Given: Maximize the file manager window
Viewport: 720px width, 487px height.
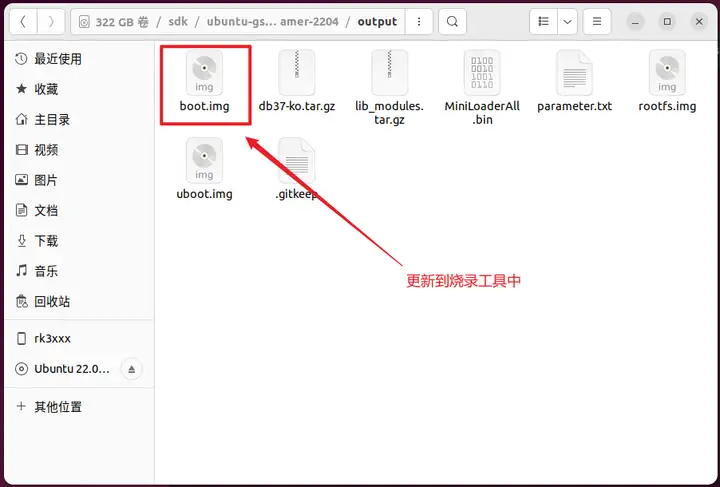Looking at the screenshot, I should click(x=667, y=22).
